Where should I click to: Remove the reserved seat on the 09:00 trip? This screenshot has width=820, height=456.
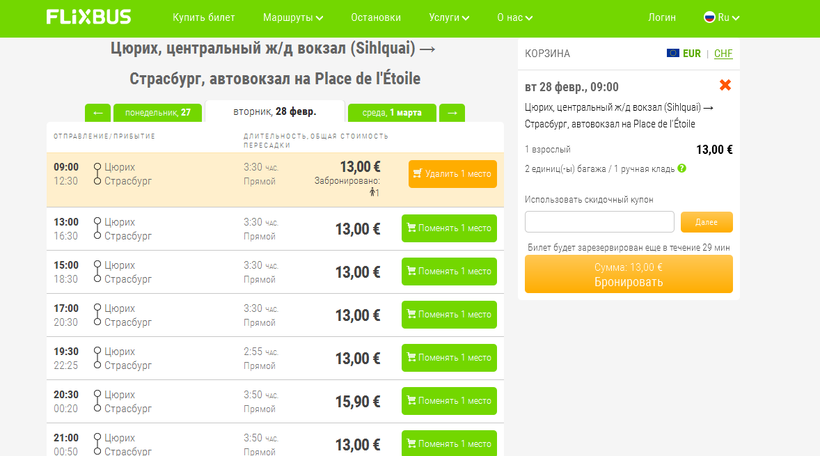click(x=452, y=174)
